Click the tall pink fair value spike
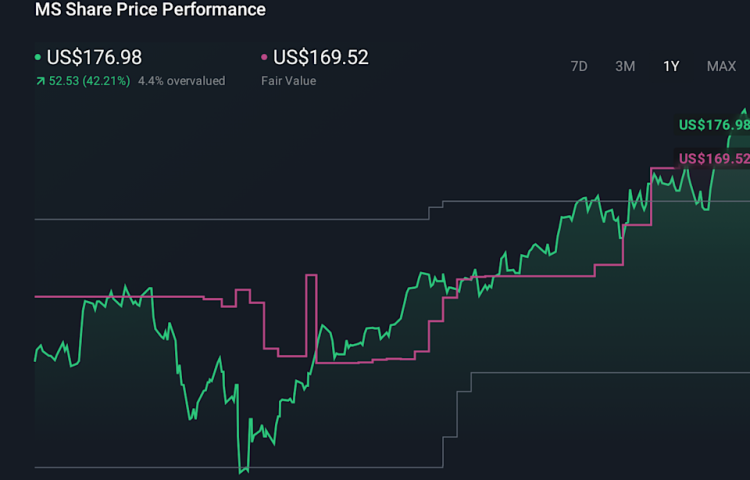The width and height of the screenshot is (750, 480). coord(311,275)
